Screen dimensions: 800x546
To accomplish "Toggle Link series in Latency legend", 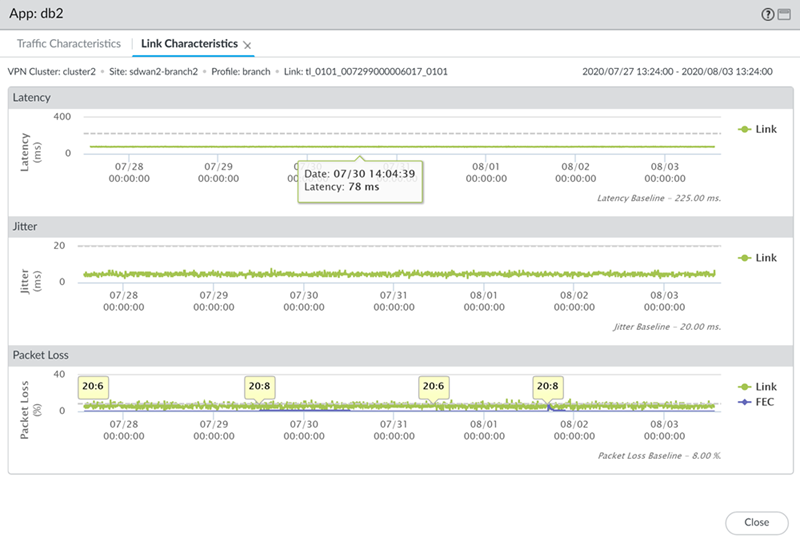I will [x=757, y=129].
